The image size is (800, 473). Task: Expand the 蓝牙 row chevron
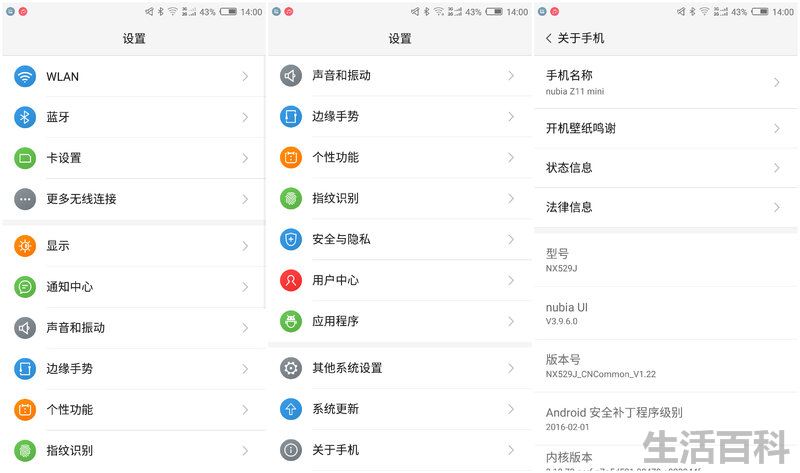245,117
